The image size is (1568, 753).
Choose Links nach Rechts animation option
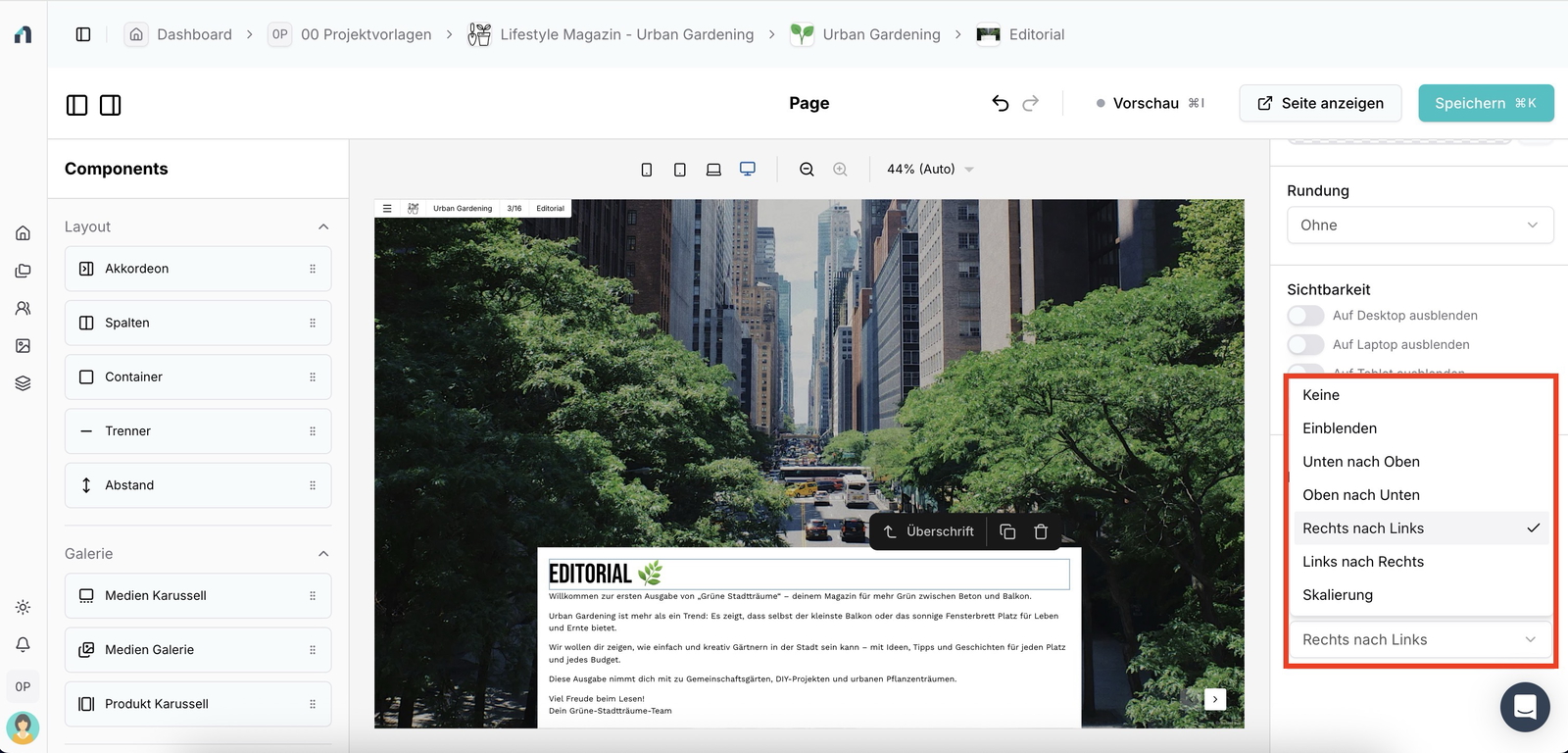[1363, 562]
